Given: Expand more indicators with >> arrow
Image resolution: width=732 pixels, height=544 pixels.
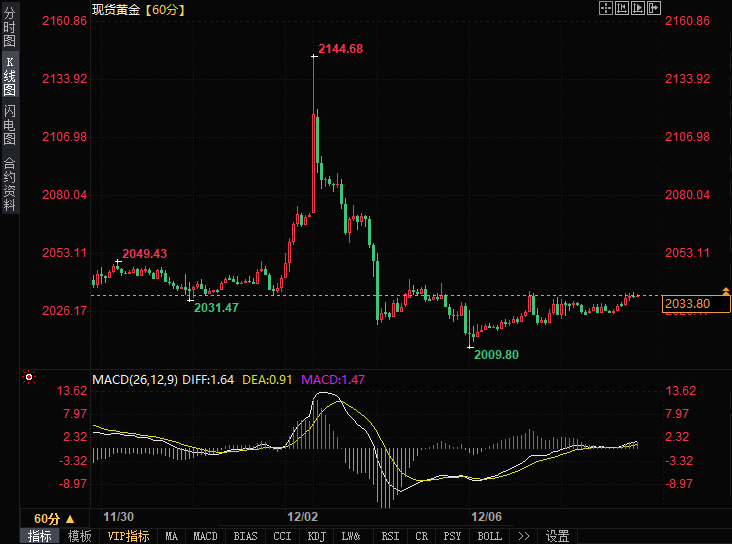Looking at the screenshot, I should (524, 536).
